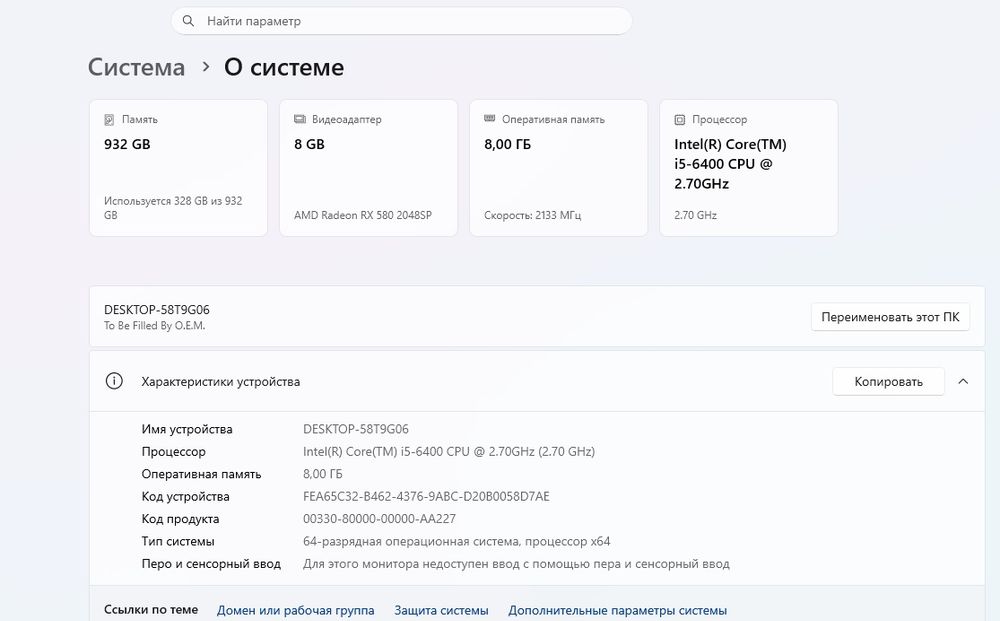Open 'Дополнительные параметры системы' link

[x=617, y=610]
